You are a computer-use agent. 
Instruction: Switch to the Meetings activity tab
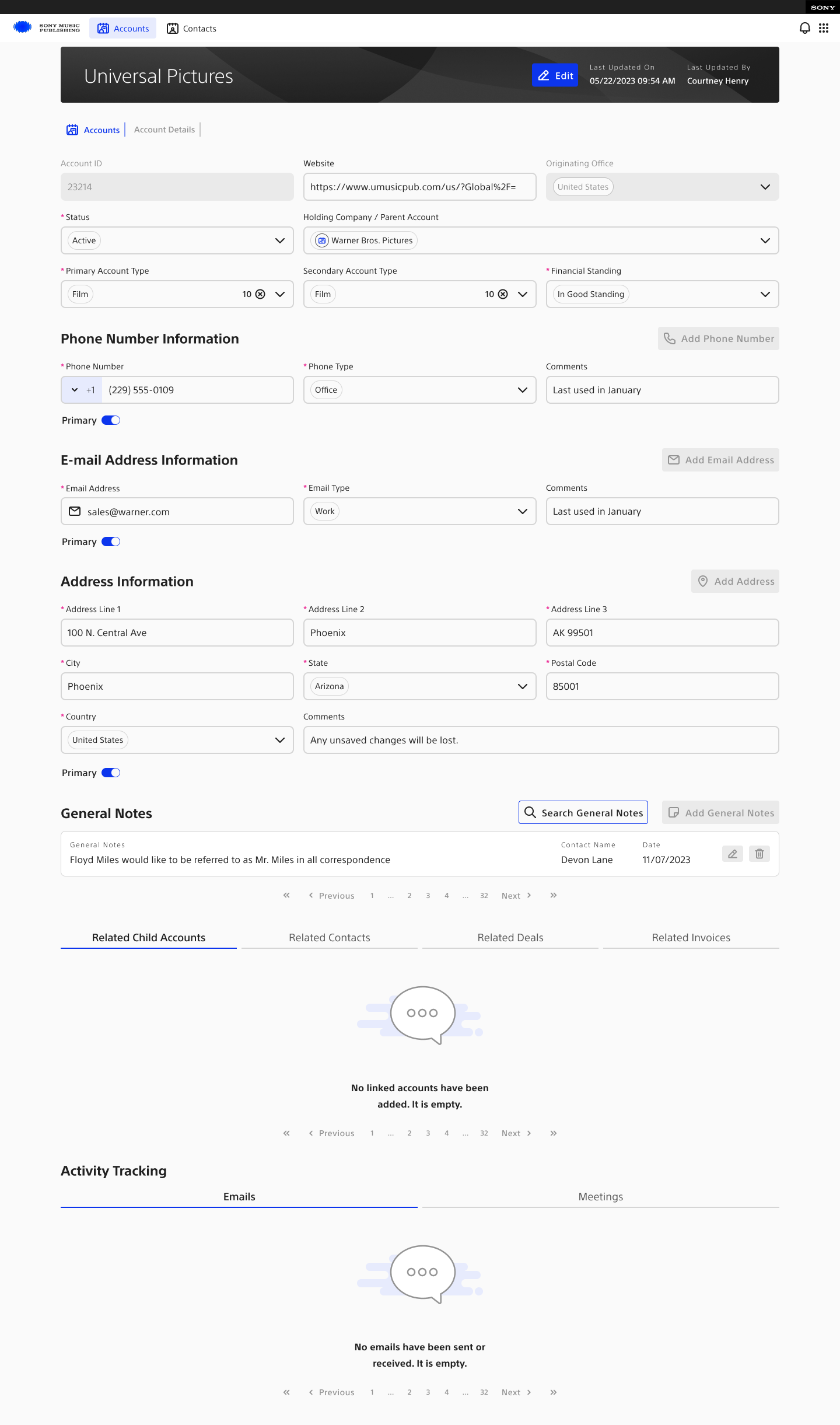click(601, 1197)
